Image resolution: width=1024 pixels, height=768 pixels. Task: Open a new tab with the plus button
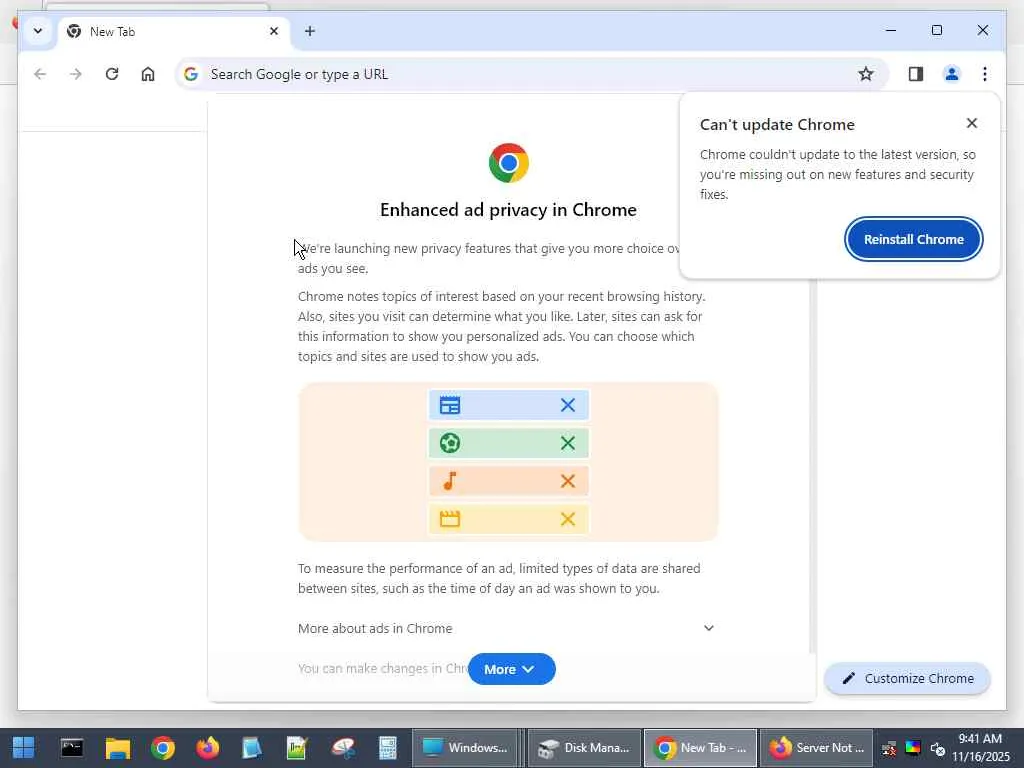point(310,31)
